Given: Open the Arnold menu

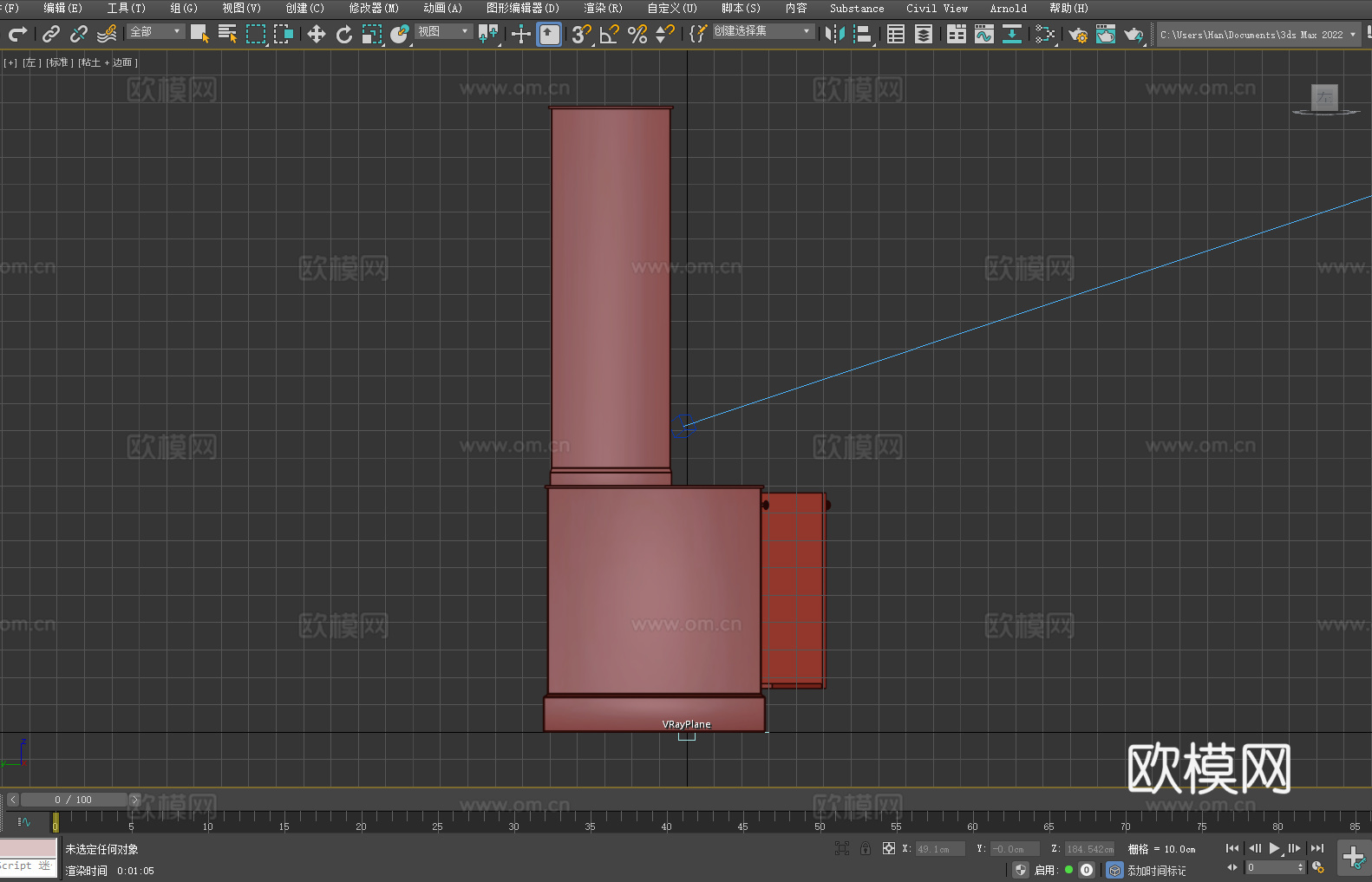Looking at the screenshot, I should (x=1009, y=8).
